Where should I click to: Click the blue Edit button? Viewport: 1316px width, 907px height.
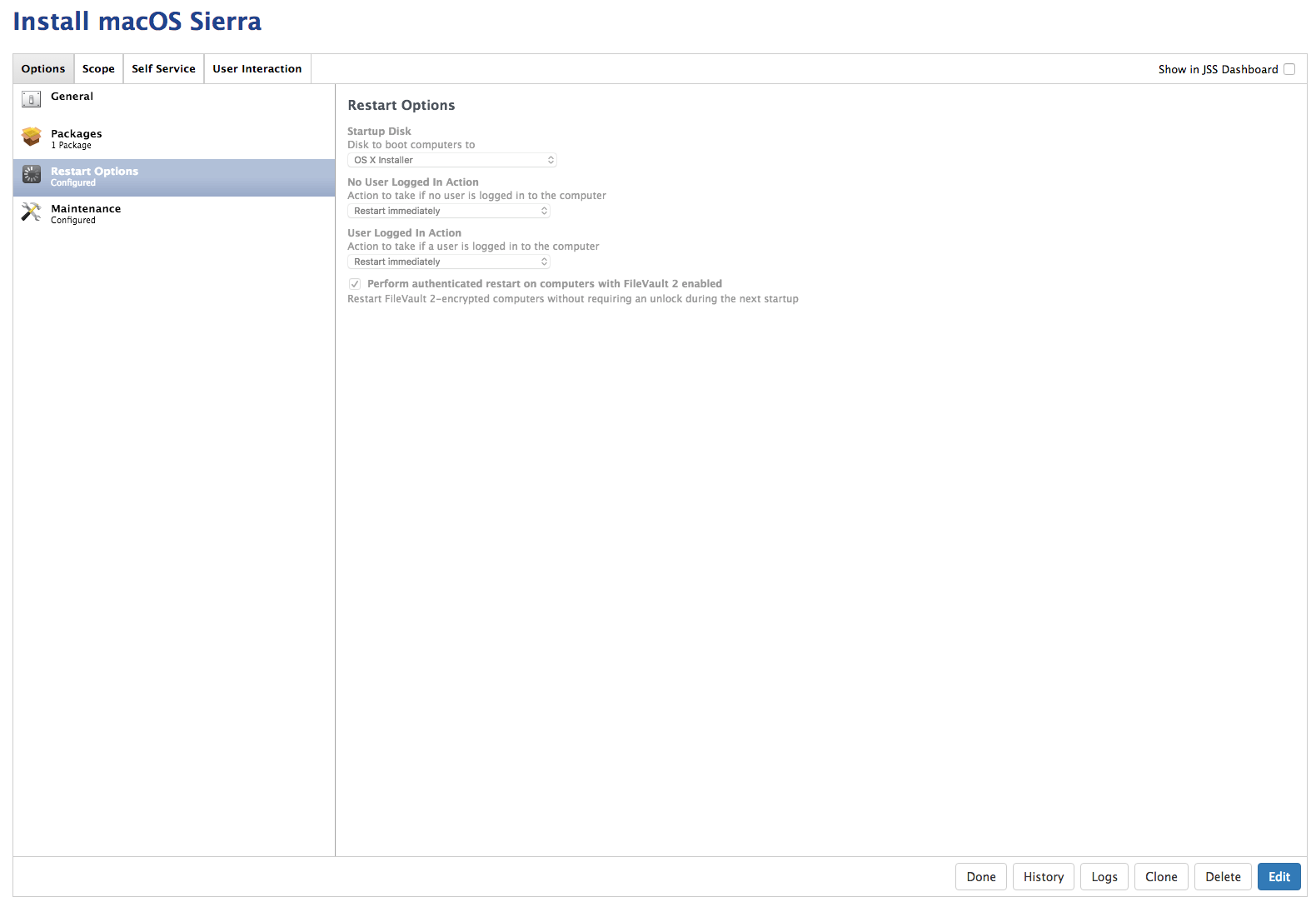point(1279,877)
